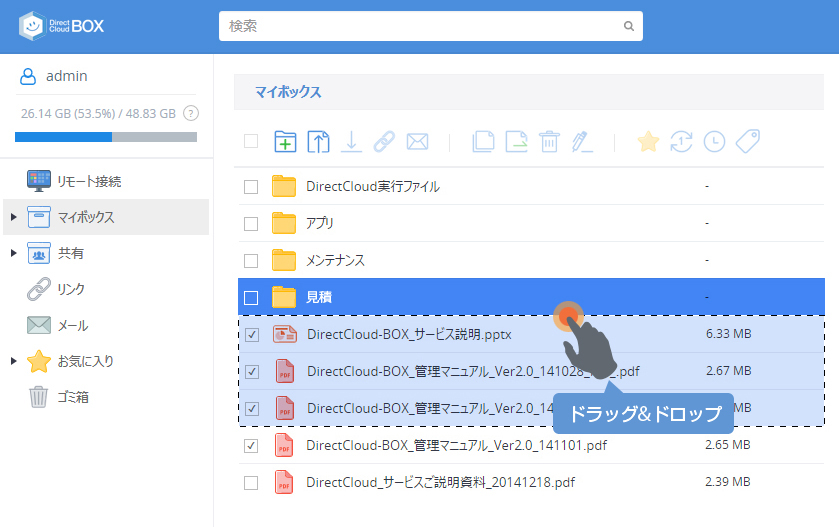Click the star favorite toolbar icon
Image resolution: width=839 pixels, height=527 pixels.
648,142
